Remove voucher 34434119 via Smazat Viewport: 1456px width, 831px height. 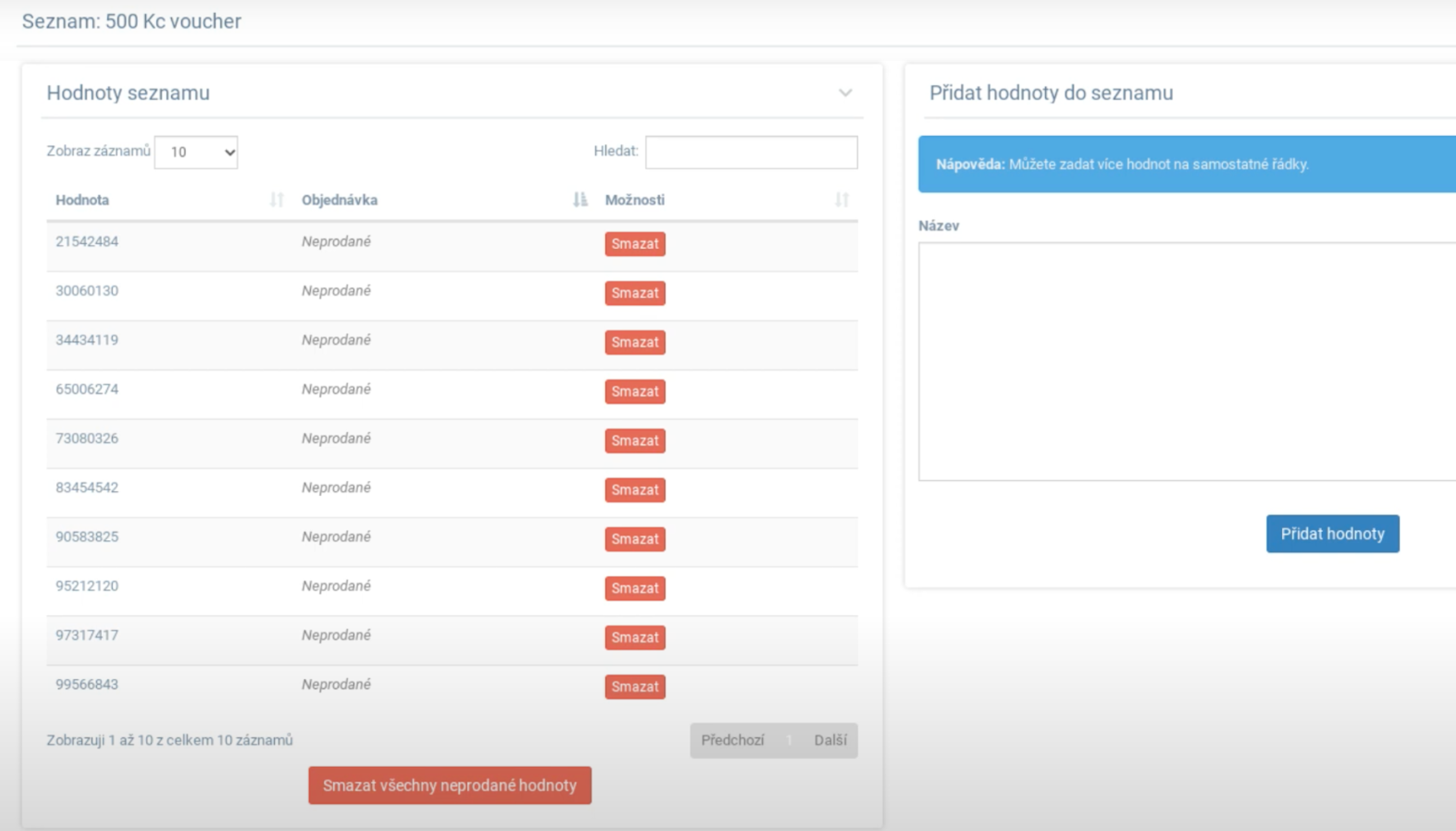[x=635, y=342]
